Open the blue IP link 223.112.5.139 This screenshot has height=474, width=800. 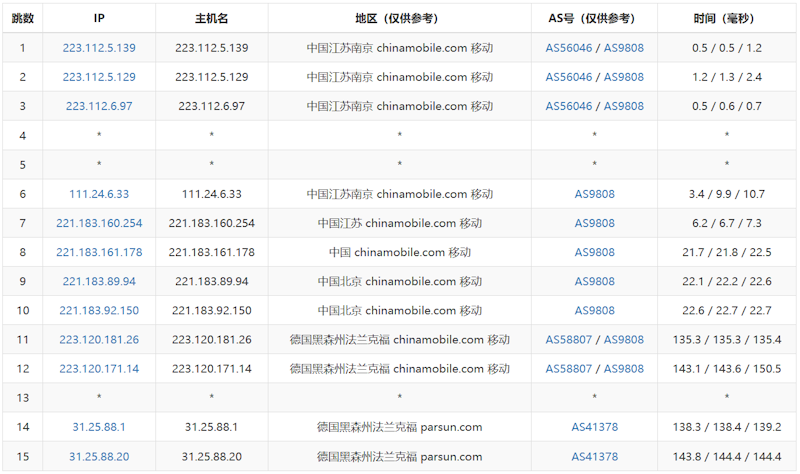click(99, 48)
